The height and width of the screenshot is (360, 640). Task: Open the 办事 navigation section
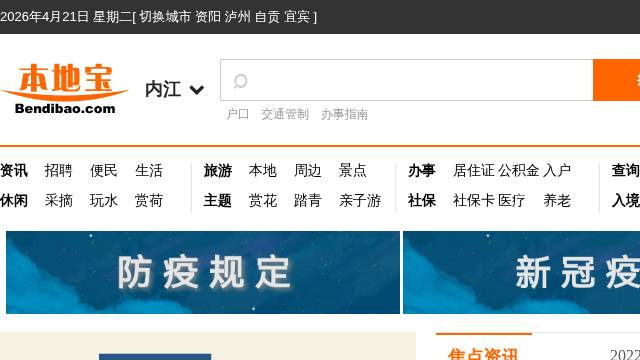tap(422, 170)
